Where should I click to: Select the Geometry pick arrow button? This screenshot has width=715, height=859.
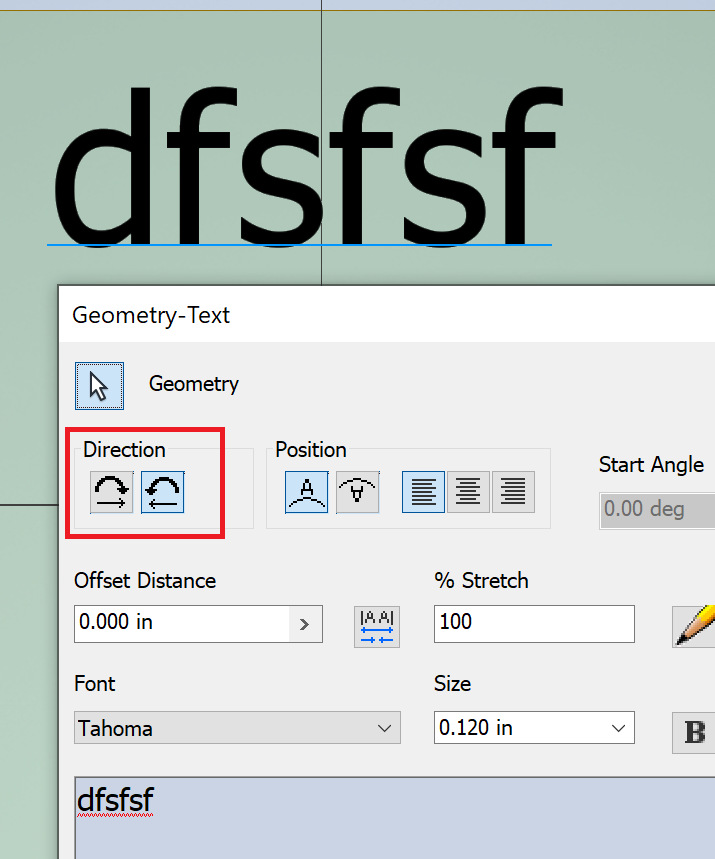coord(99,386)
